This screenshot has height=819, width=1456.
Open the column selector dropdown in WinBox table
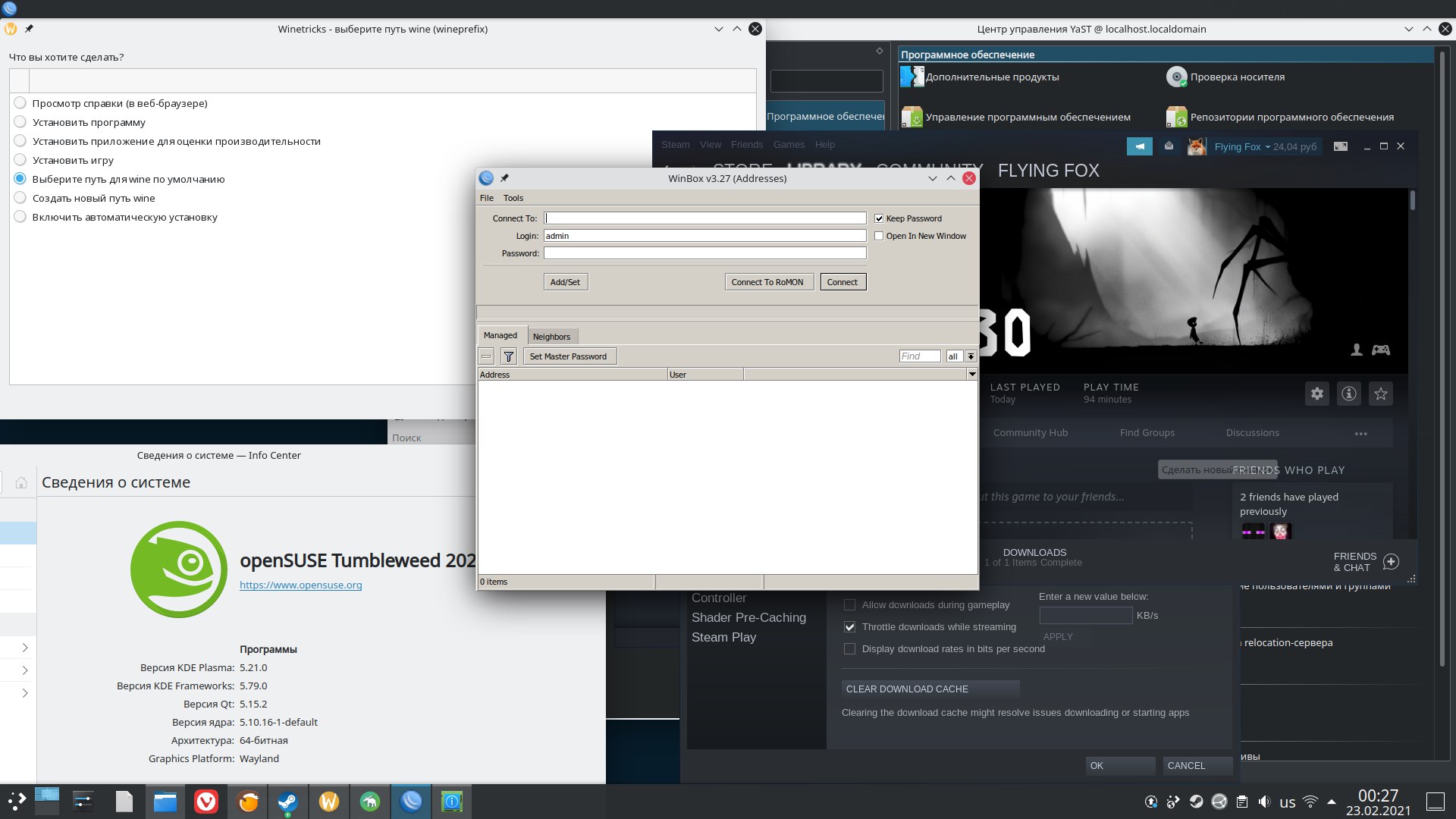coord(971,375)
